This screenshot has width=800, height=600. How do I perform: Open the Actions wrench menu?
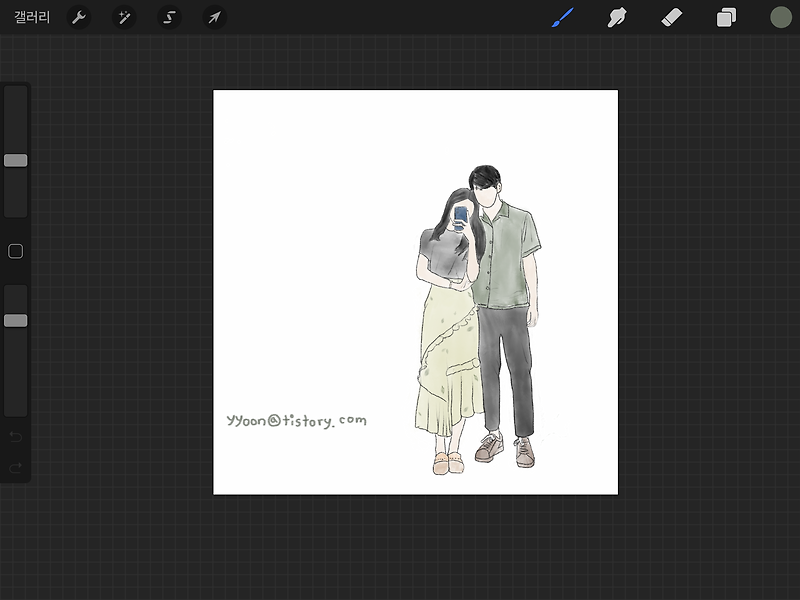coord(79,17)
